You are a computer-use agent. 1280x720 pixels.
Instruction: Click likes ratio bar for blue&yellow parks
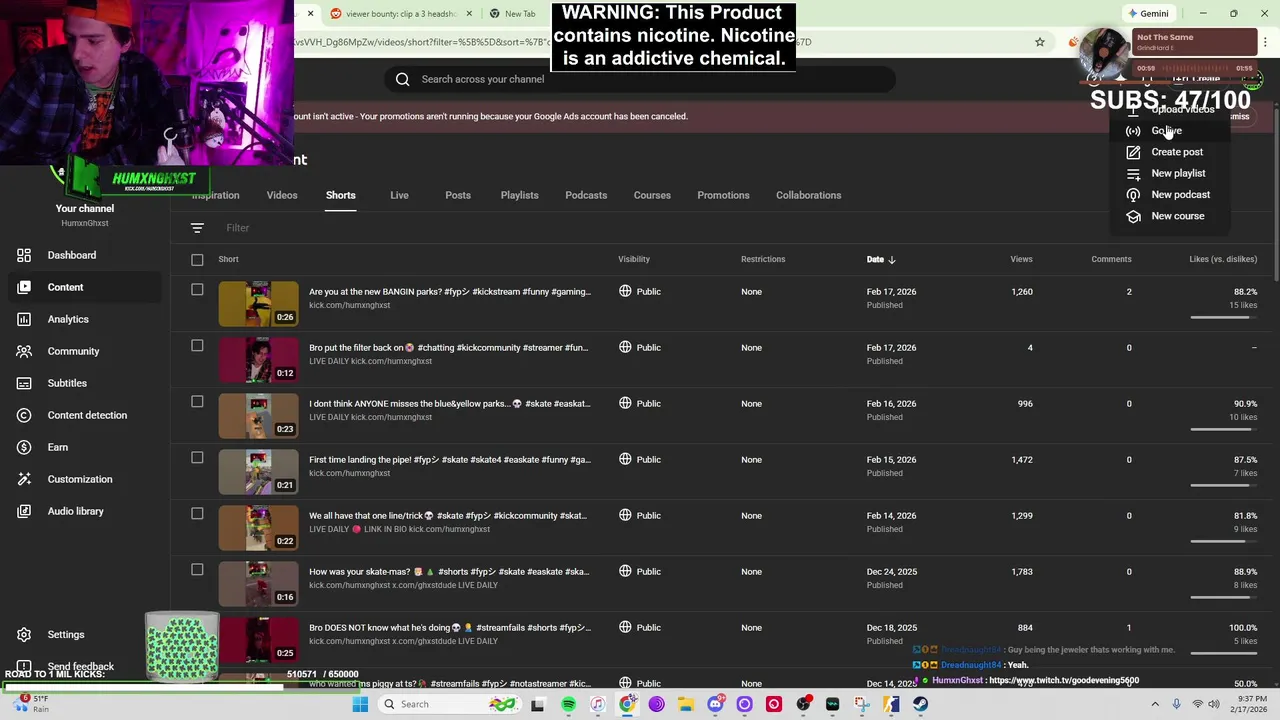tap(1223, 430)
